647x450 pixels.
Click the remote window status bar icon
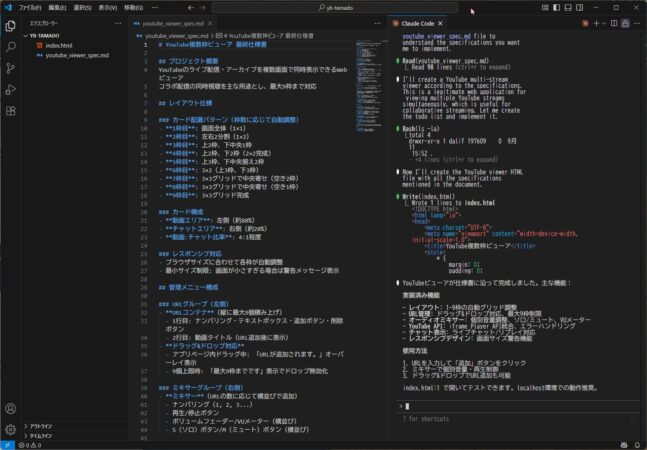coord(7,445)
